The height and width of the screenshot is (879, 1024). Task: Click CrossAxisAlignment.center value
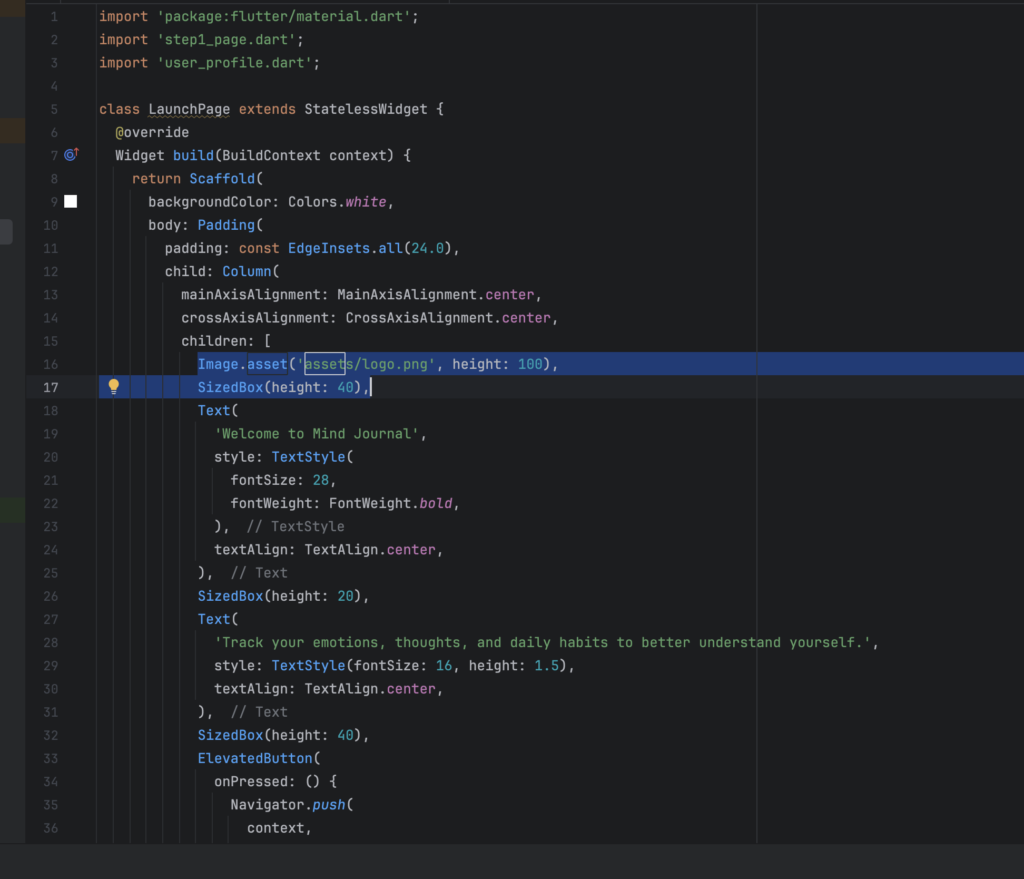(x=448, y=318)
